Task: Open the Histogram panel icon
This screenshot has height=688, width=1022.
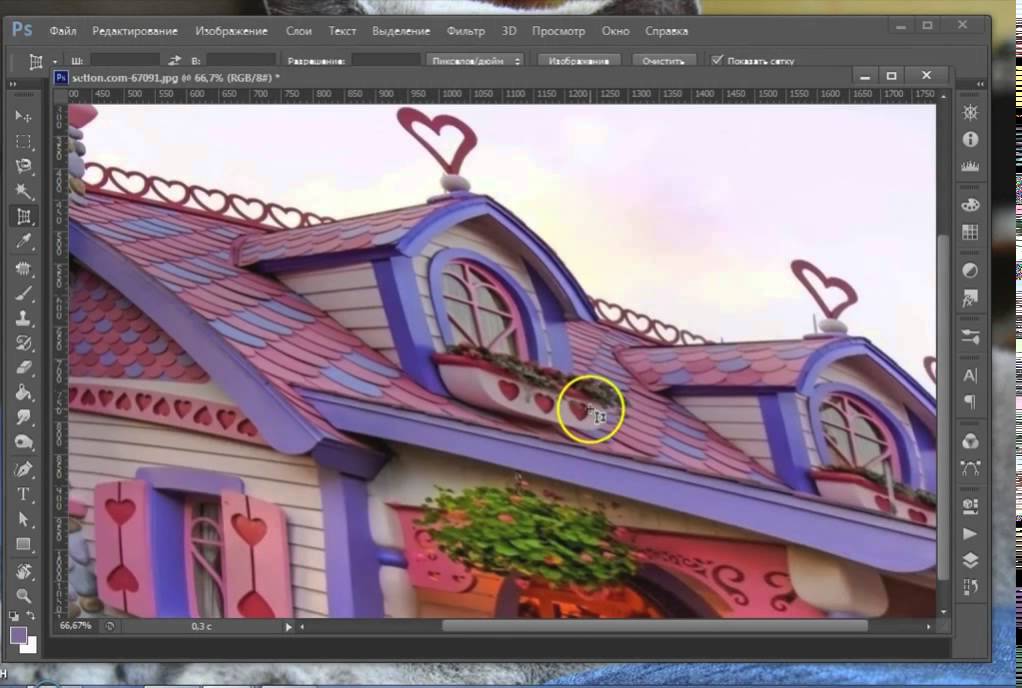Action: click(x=970, y=167)
